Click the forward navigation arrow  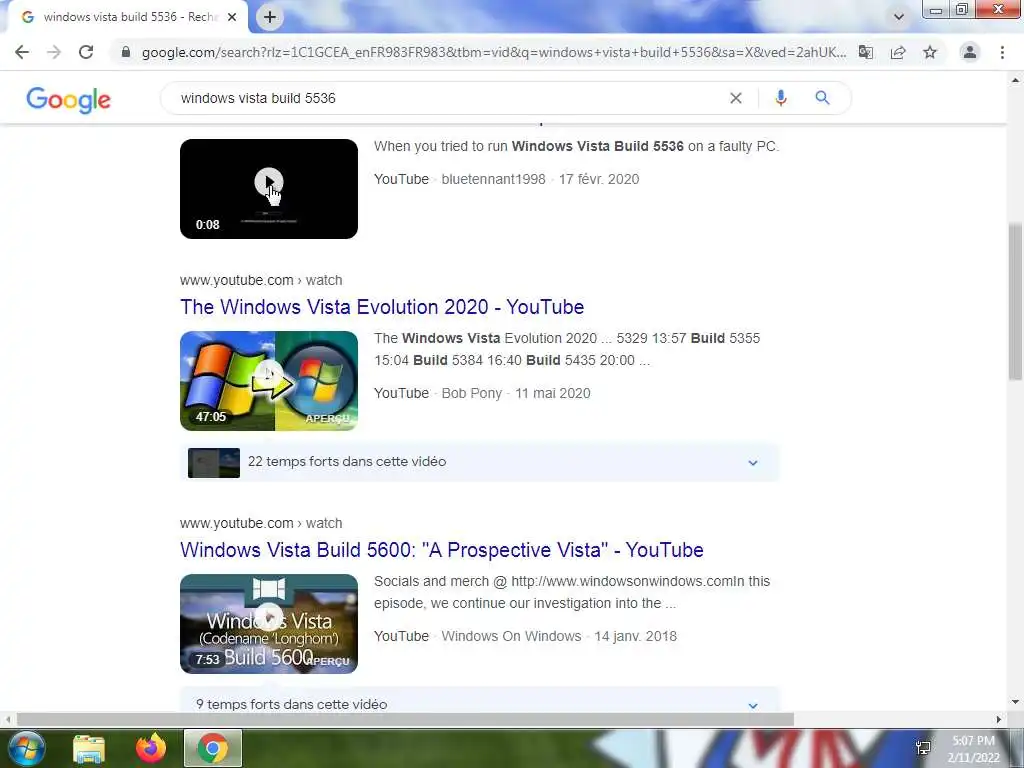54,52
